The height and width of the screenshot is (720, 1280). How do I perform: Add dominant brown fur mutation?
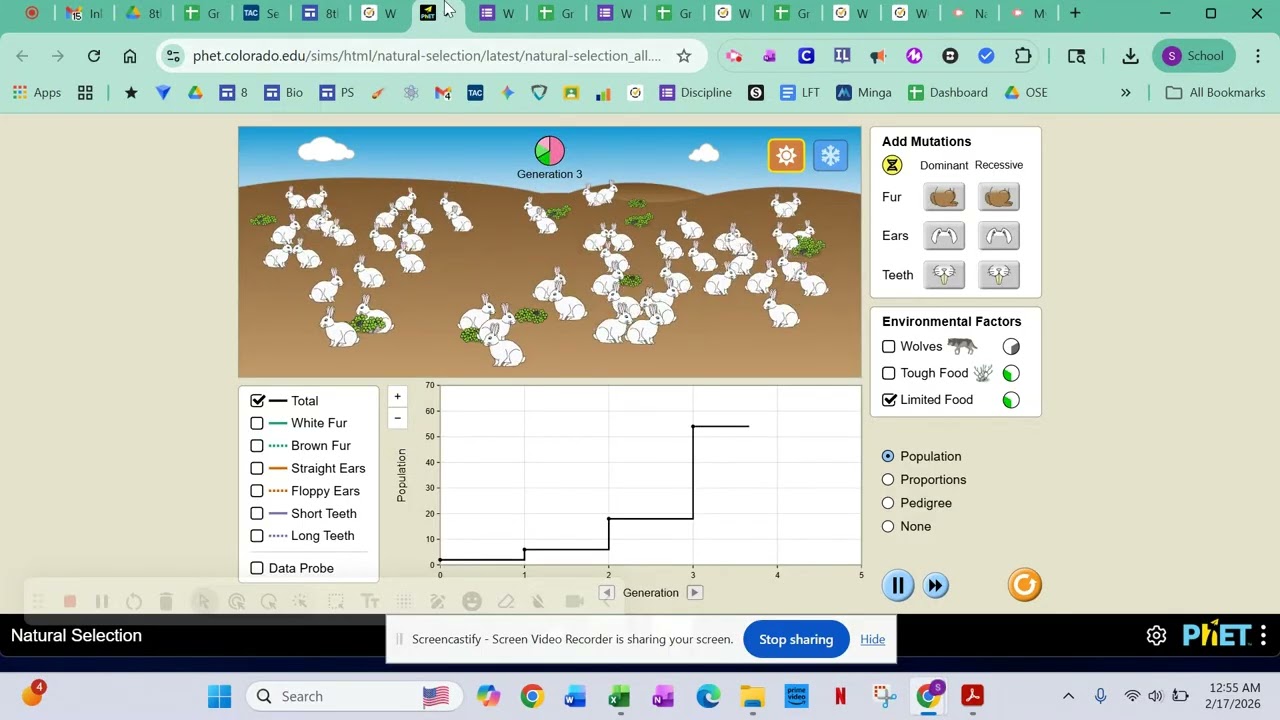click(x=944, y=197)
